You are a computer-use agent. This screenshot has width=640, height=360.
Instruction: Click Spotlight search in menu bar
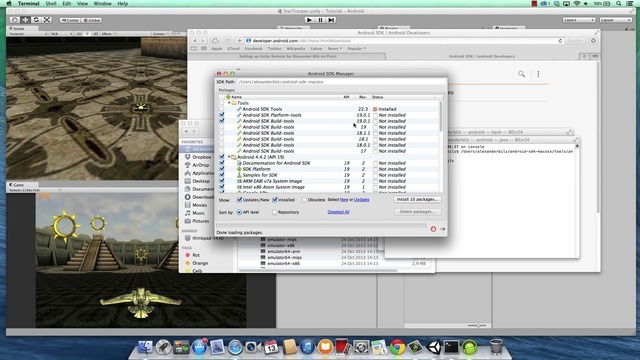point(619,3)
